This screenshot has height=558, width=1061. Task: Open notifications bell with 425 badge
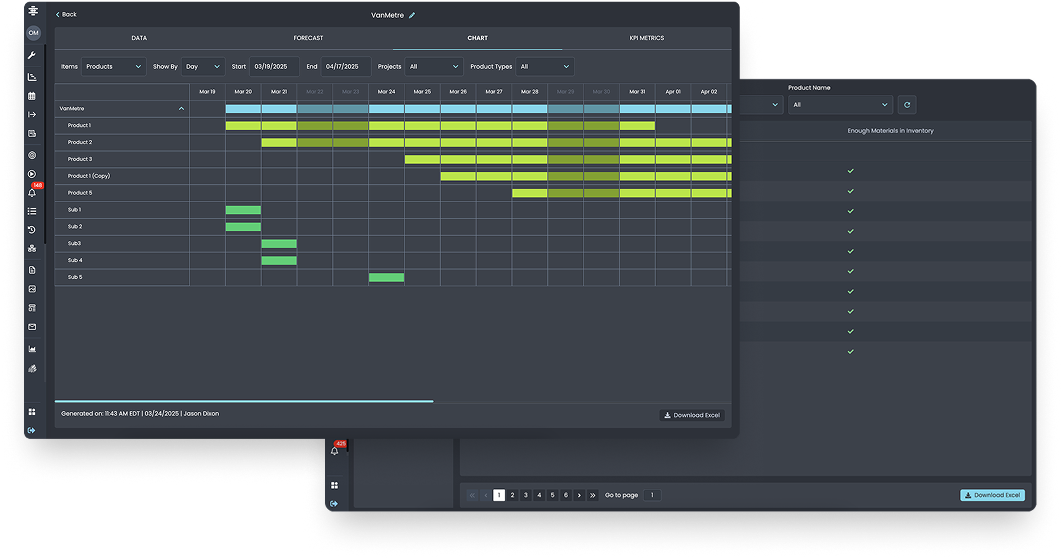click(335, 451)
